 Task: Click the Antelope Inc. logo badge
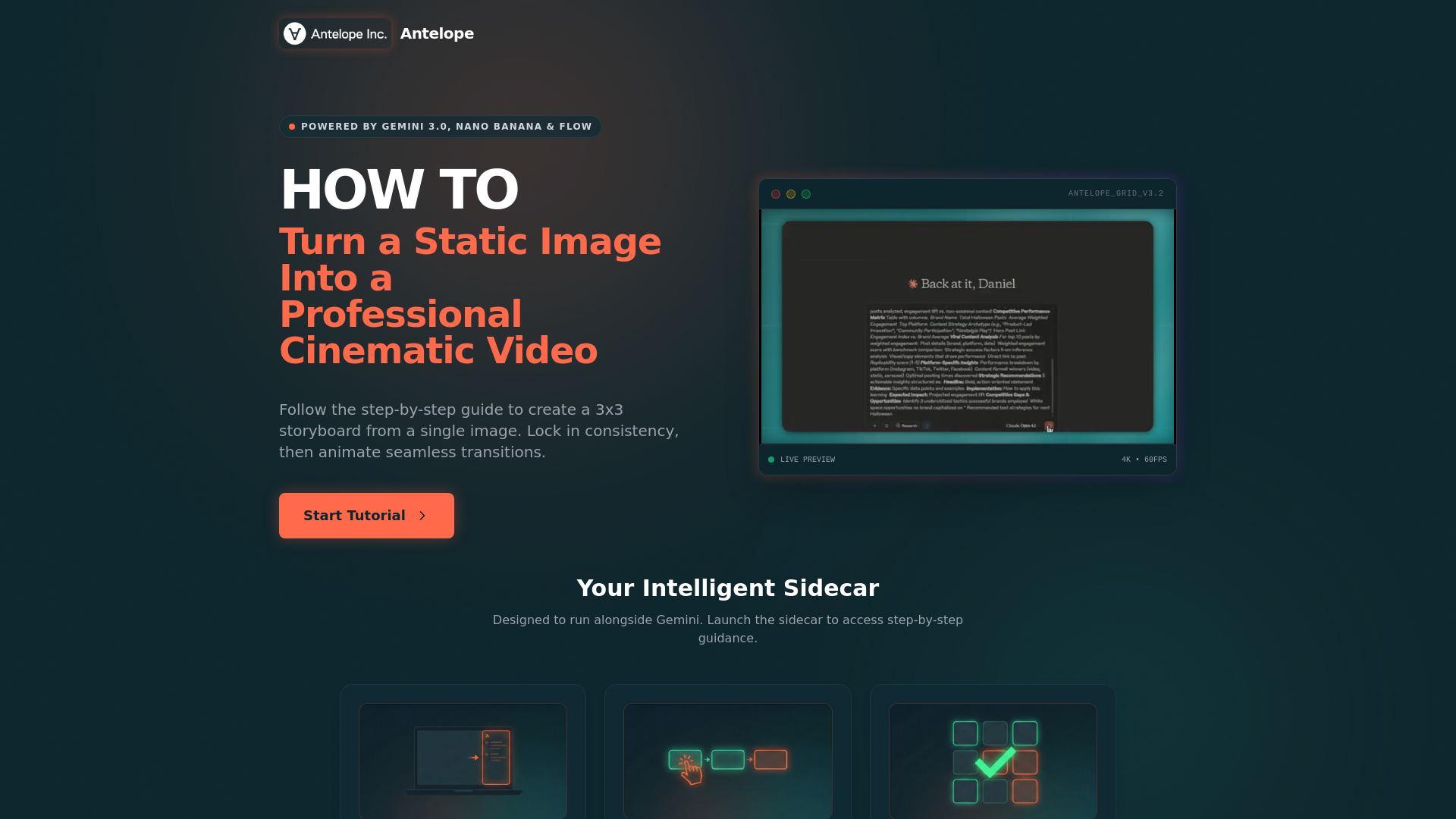[335, 33]
